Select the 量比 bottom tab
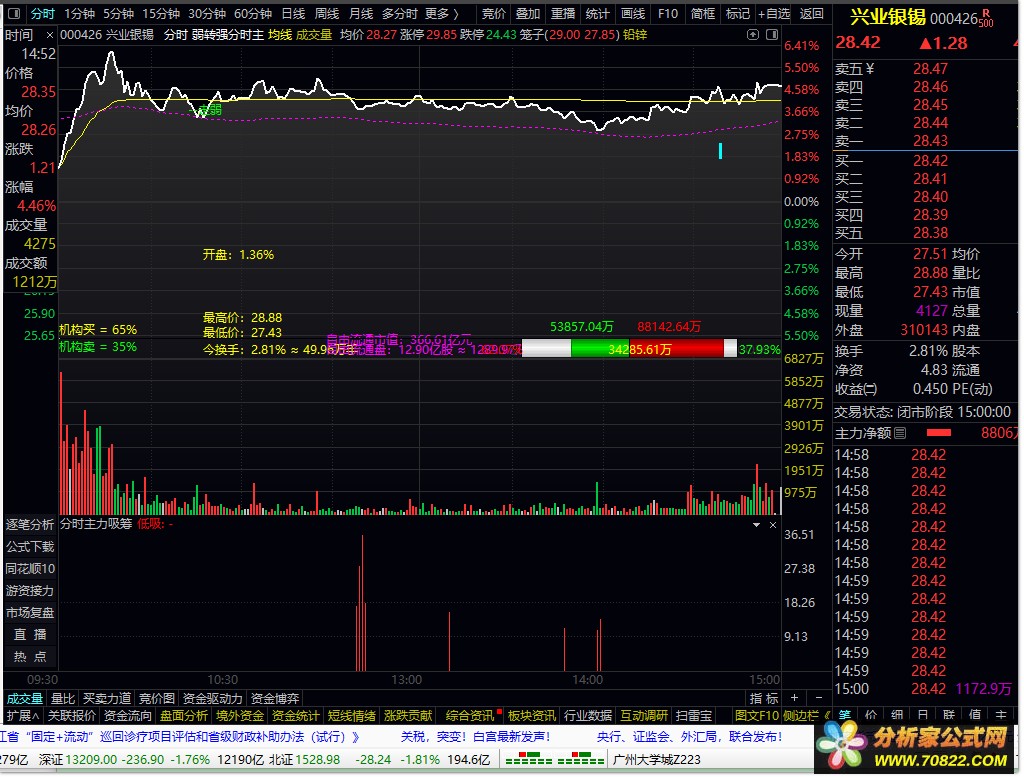Viewport: 1024px width, 777px height. (63, 699)
